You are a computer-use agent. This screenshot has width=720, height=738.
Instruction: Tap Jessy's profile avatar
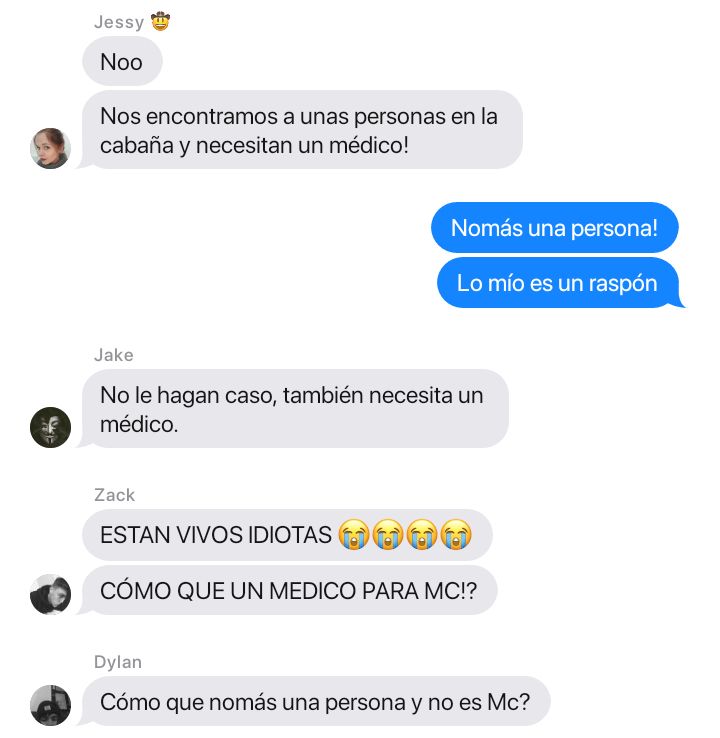coord(50,148)
